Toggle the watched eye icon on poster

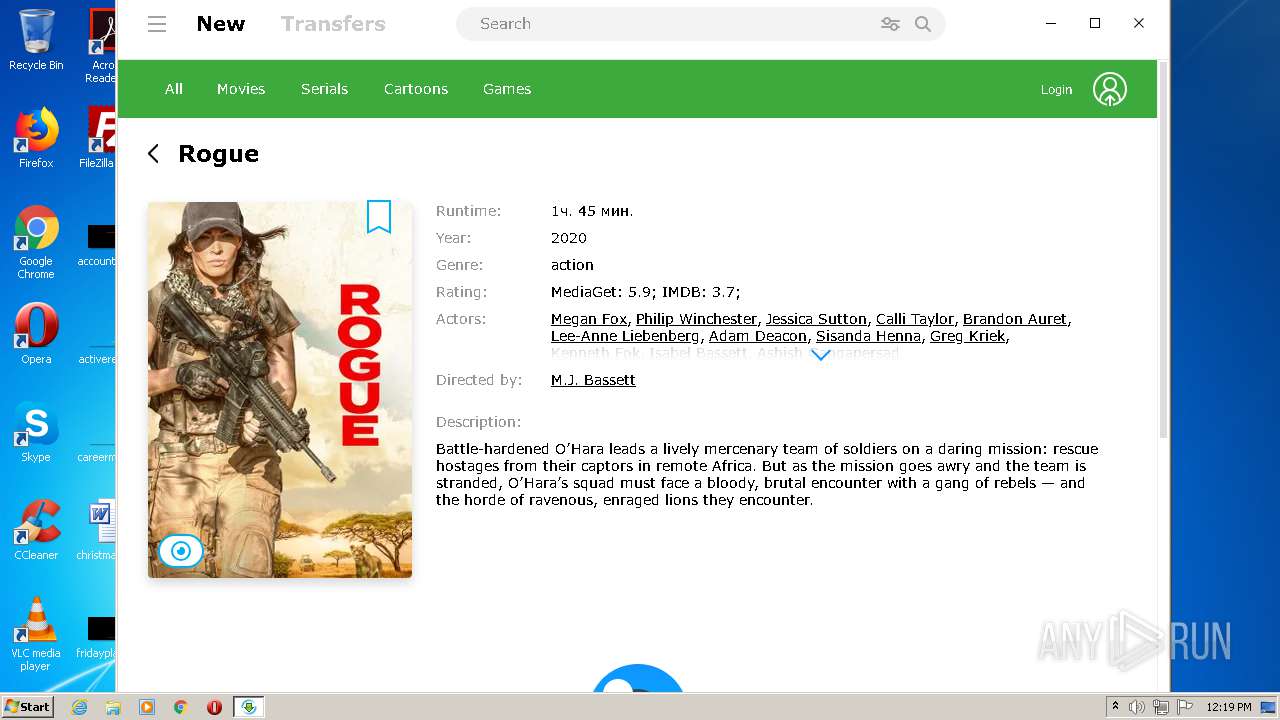coord(181,551)
